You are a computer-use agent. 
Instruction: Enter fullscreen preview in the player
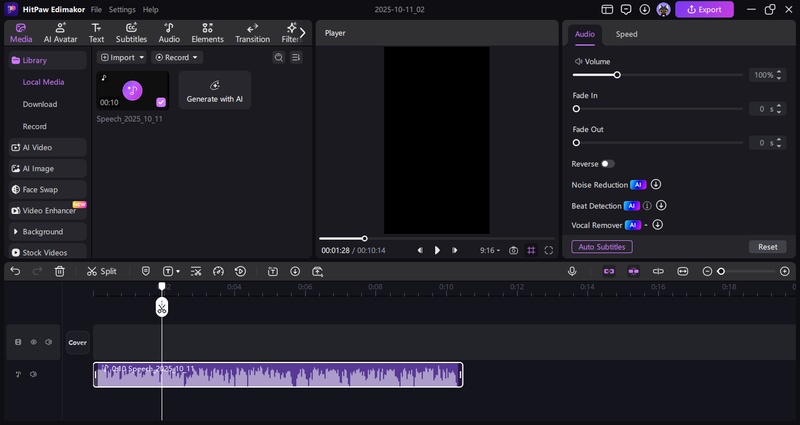click(550, 250)
